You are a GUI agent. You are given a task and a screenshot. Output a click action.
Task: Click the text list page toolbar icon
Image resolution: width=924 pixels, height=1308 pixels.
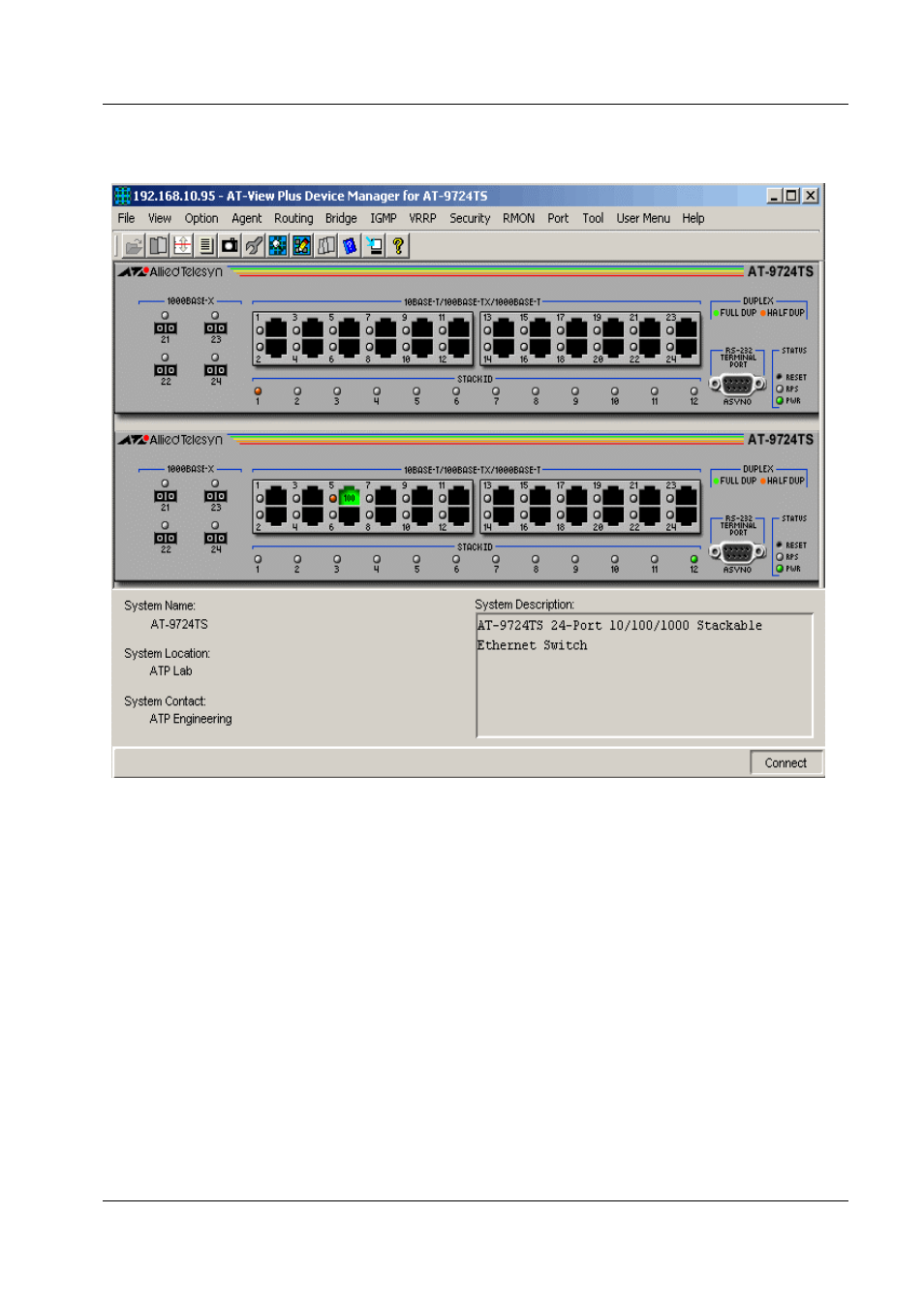206,246
